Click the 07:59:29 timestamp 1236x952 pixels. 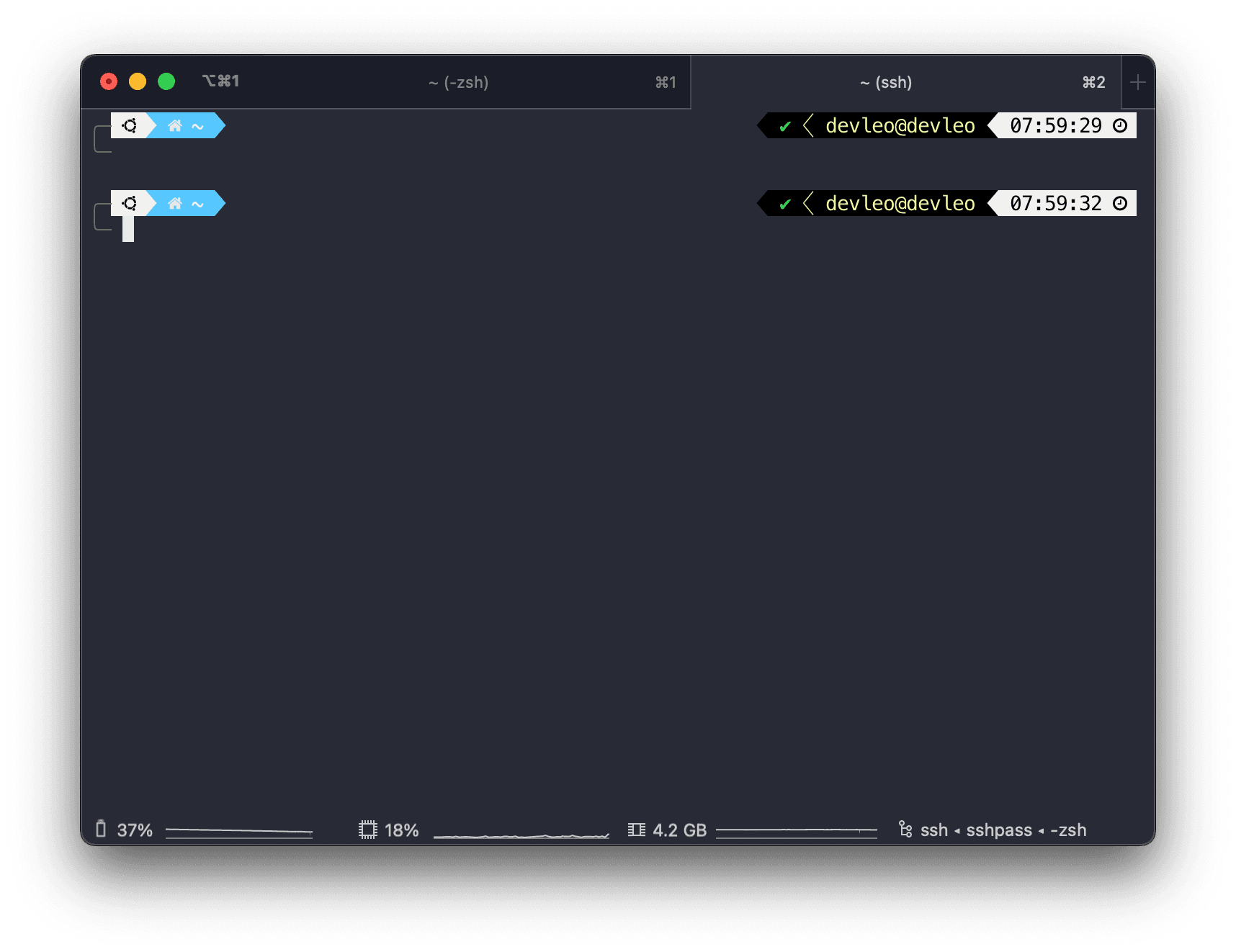click(x=1056, y=125)
